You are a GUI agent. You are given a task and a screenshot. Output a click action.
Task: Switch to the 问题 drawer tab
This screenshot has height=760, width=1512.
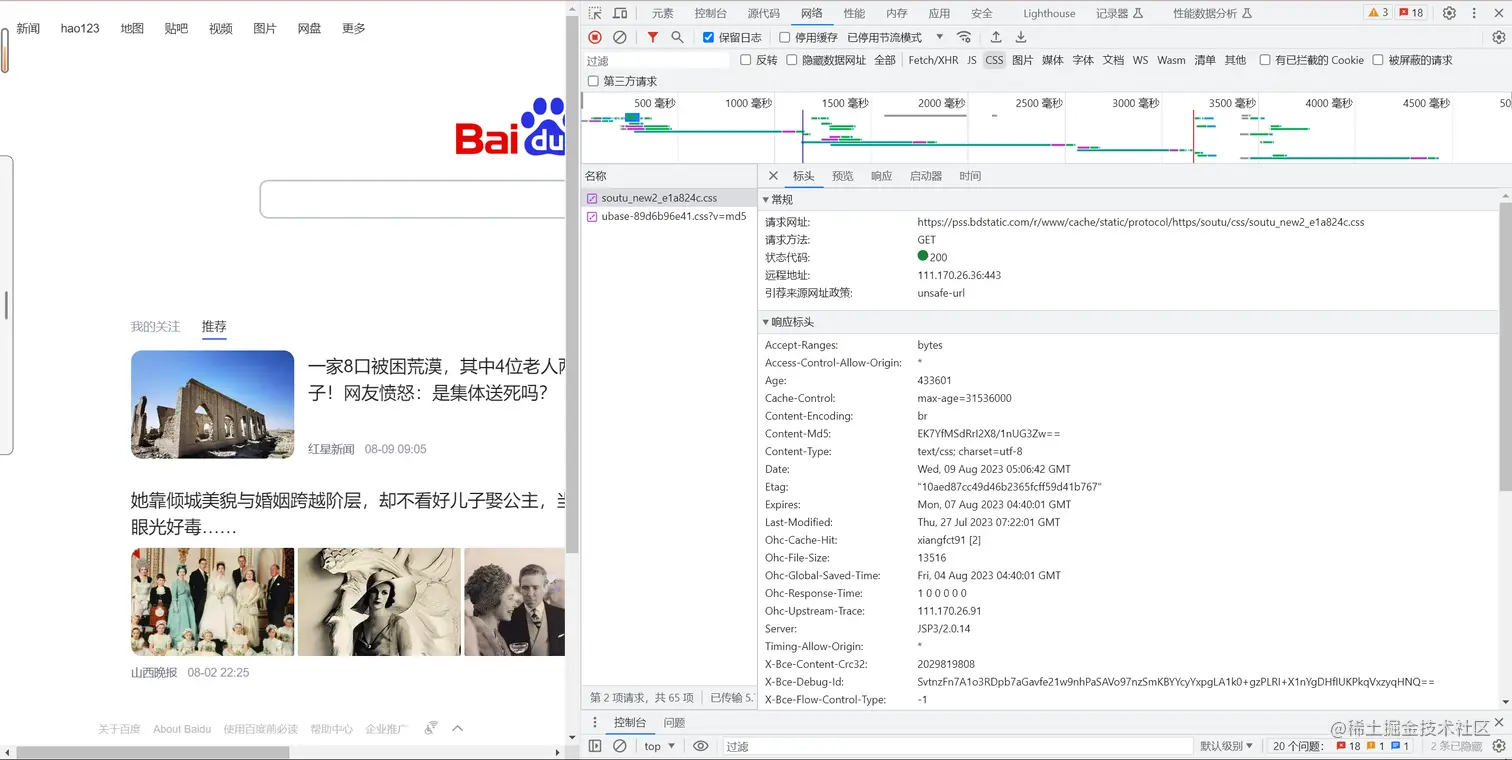click(x=674, y=722)
